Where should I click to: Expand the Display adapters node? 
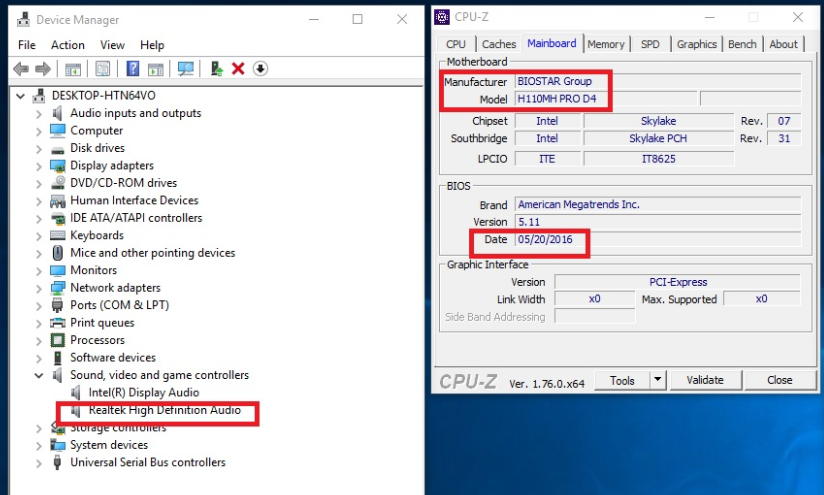[x=38, y=166]
